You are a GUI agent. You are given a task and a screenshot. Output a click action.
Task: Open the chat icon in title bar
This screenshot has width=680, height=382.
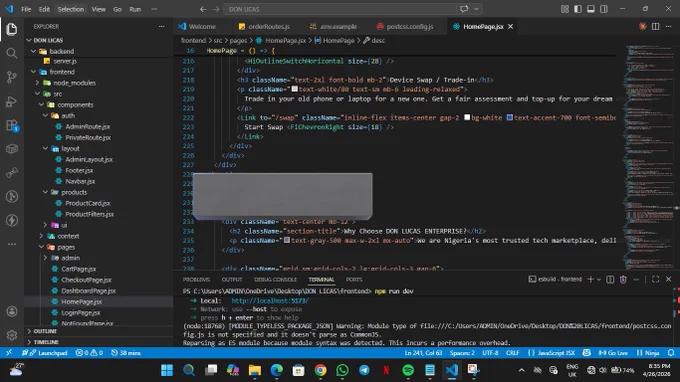click(464, 9)
